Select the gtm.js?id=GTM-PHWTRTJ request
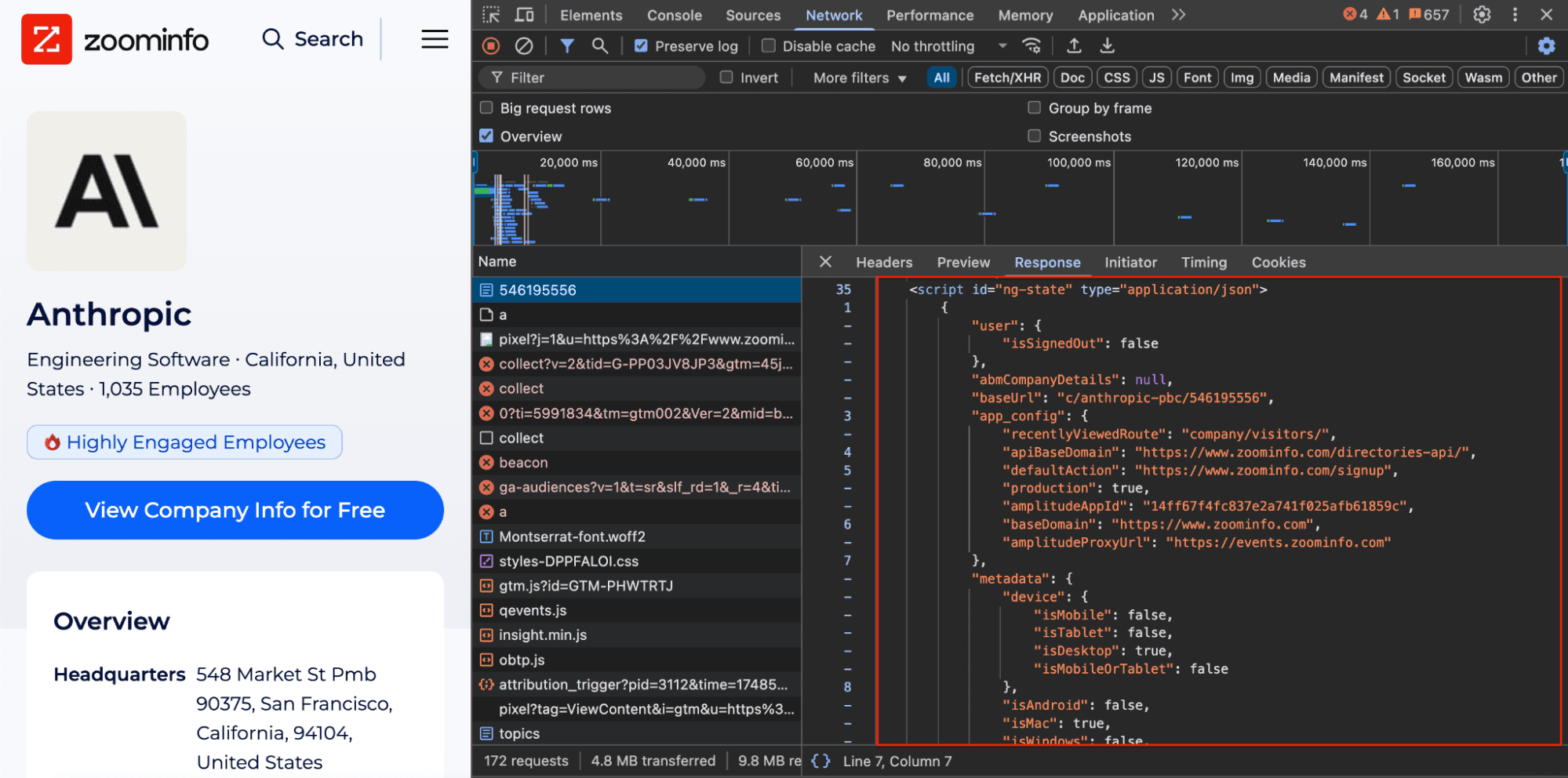This screenshot has height=778, width=1568. (x=636, y=586)
